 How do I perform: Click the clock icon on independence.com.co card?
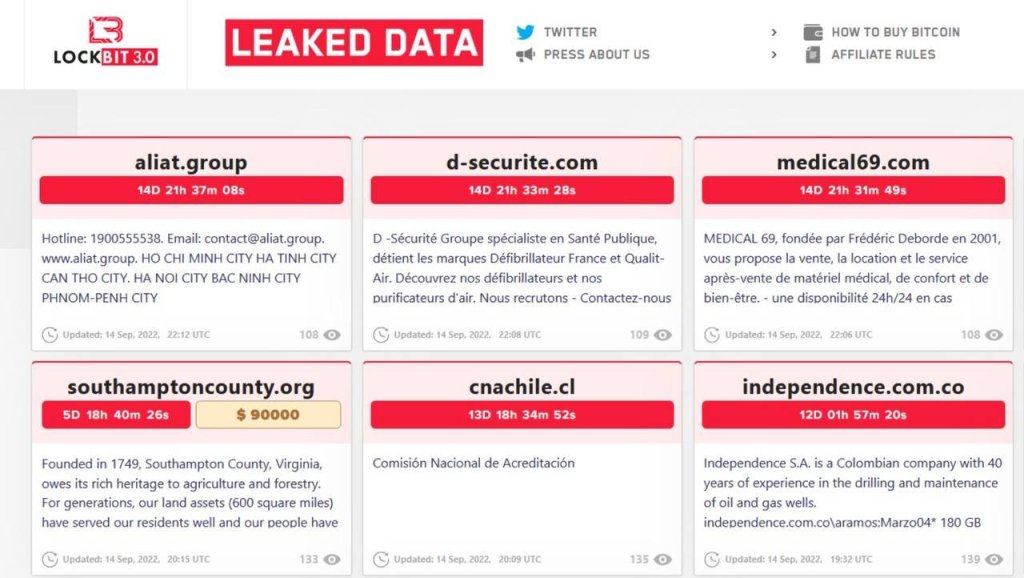[712, 559]
